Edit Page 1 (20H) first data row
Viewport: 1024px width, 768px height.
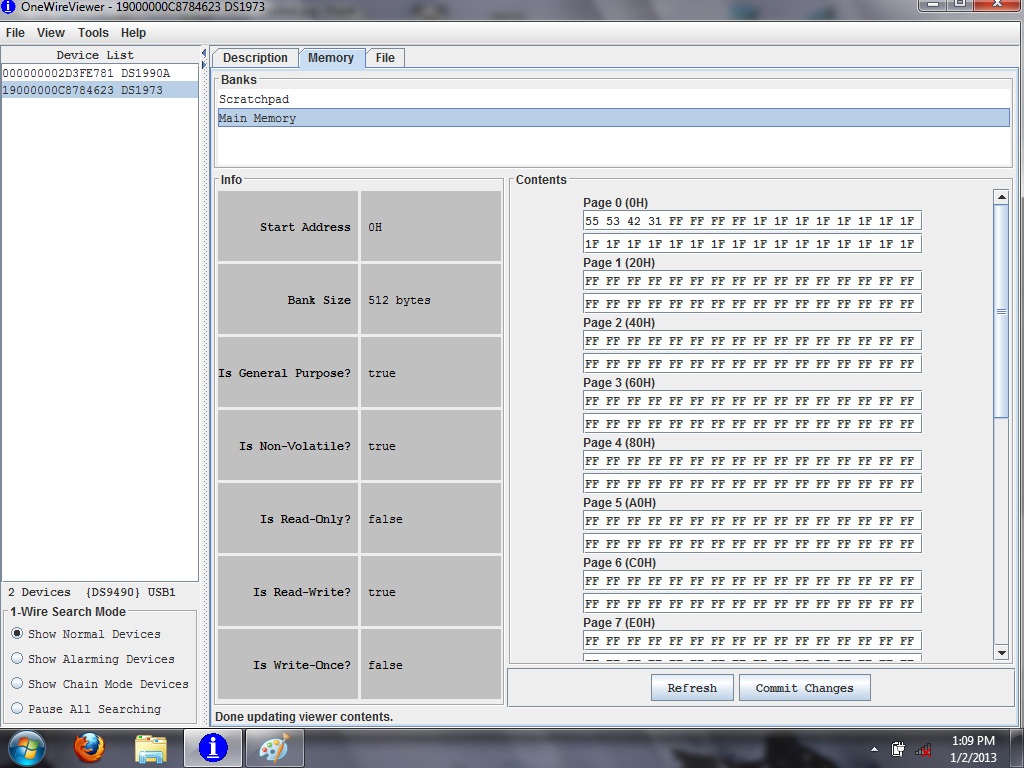click(752, 281)
